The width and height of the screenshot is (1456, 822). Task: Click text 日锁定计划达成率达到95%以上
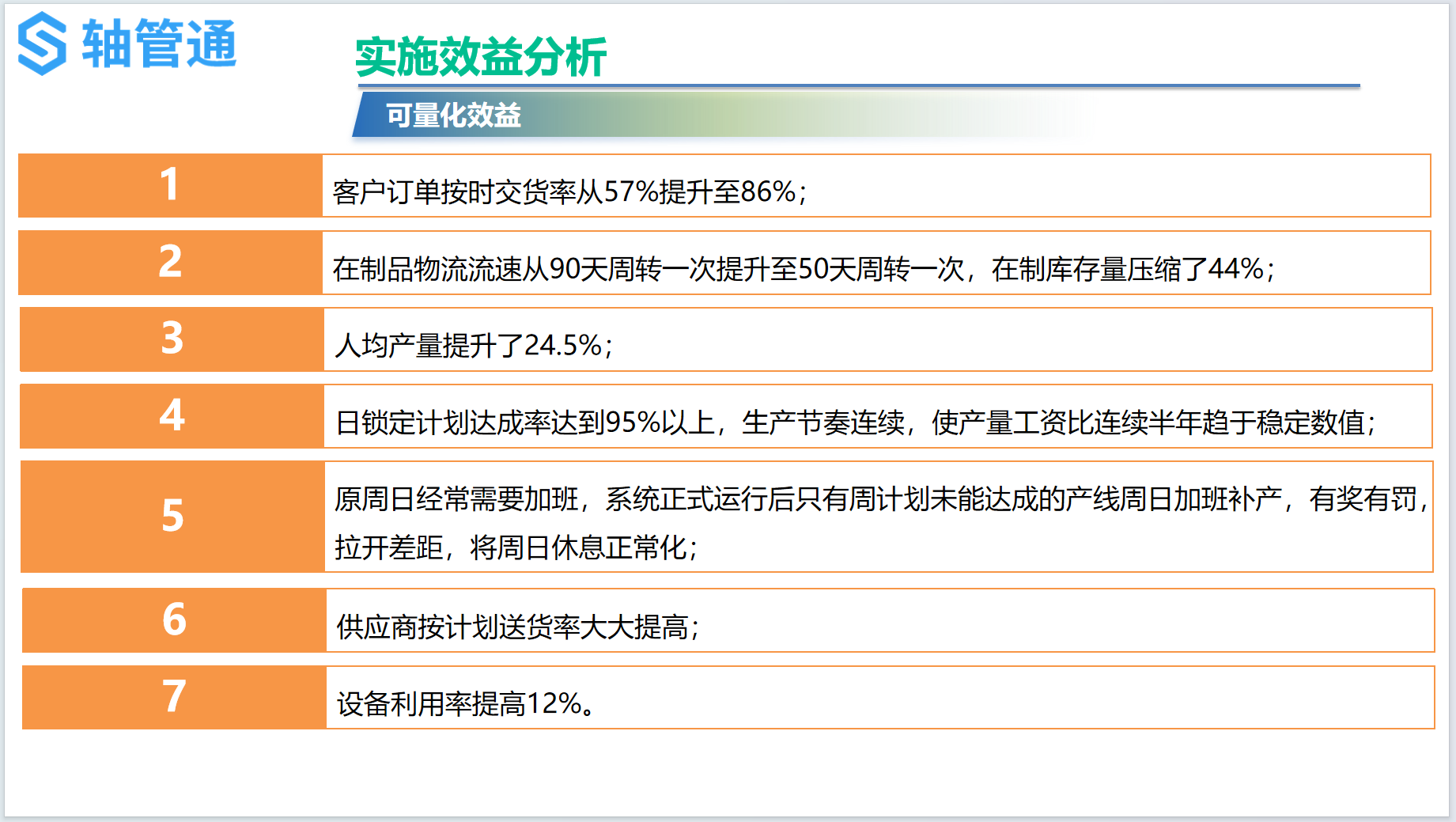tap(525, 423)
